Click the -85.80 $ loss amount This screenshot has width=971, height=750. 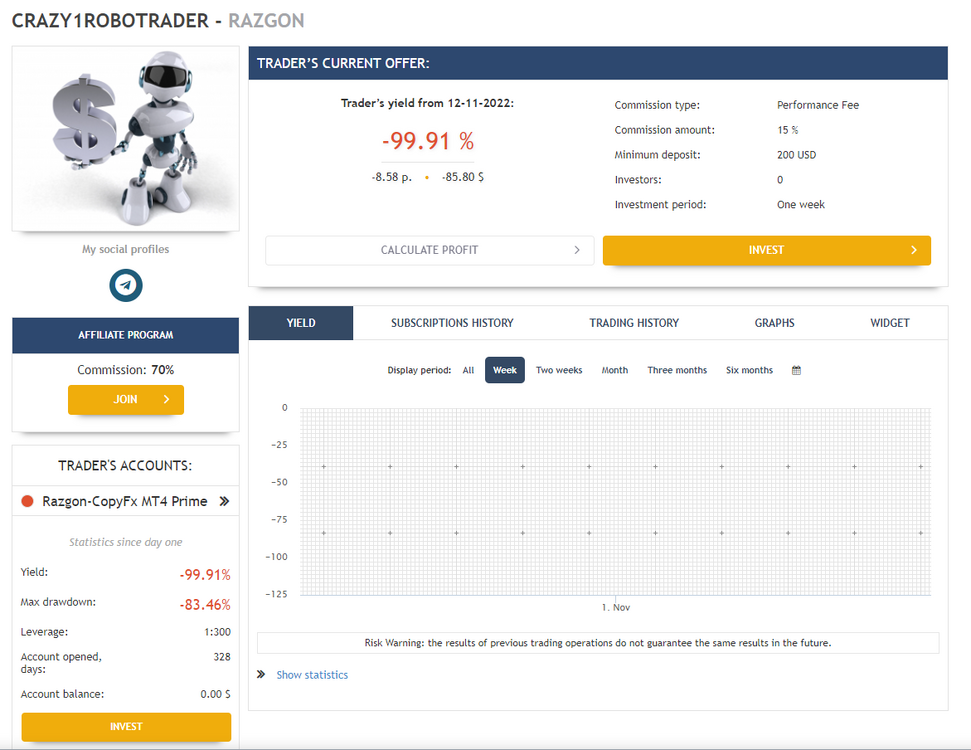point(463,177)
